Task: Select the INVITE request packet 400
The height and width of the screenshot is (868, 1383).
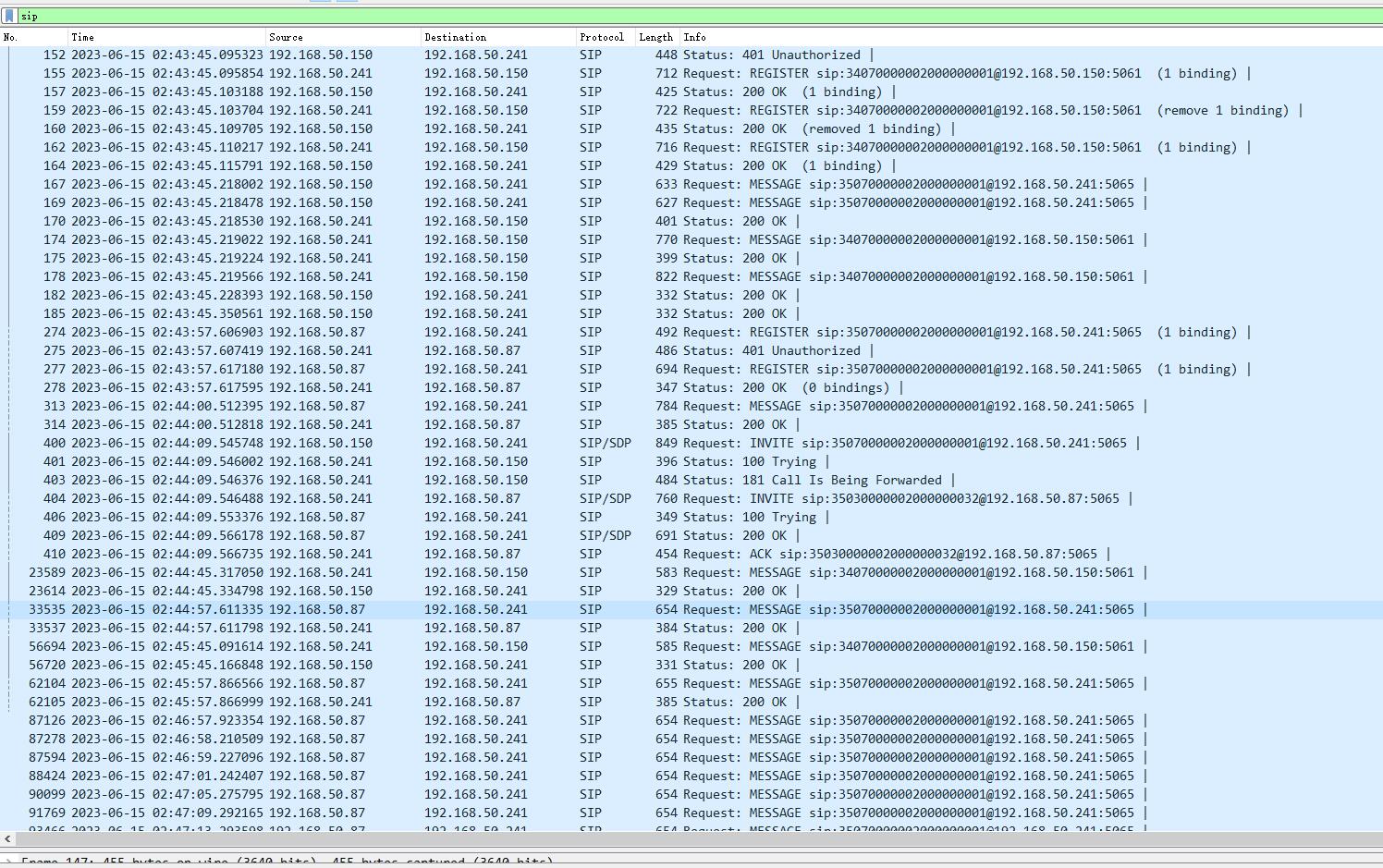Action: (x=370, y=443)
